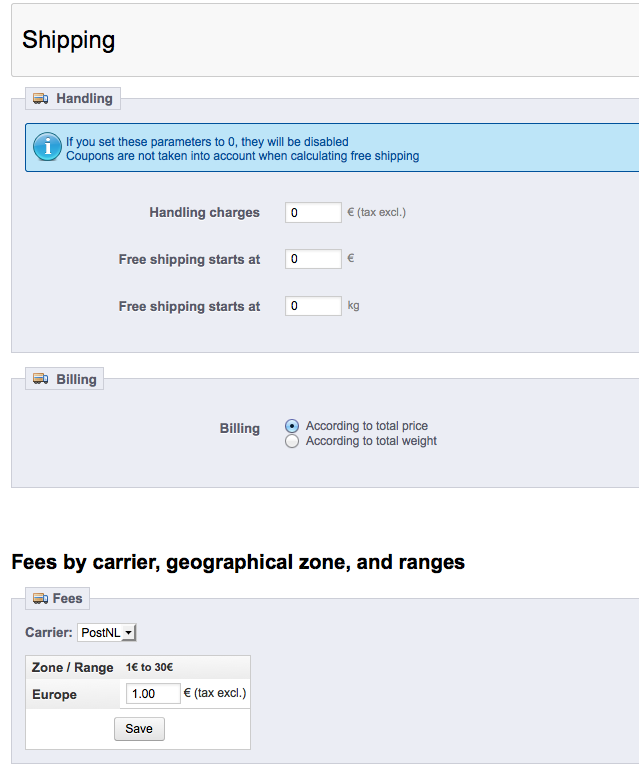The width and height of the screenshot is (639, 774).
Task: Click the Carrier: label text
Action: click(49, 632)
